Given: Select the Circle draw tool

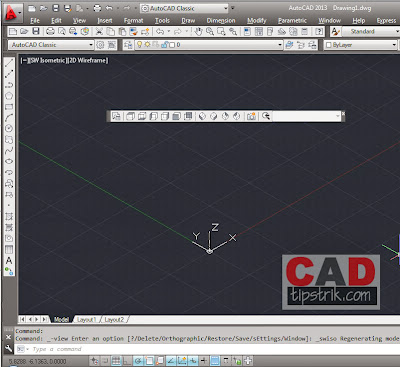Looking at the screenshot, I should (x=9, y=129).
